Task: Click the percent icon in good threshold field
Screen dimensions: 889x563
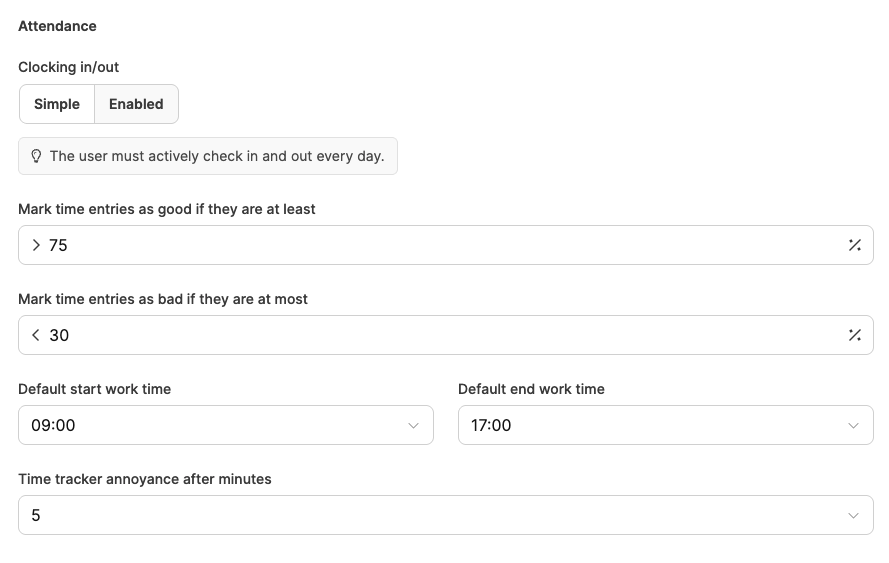Action: [854, 245]
